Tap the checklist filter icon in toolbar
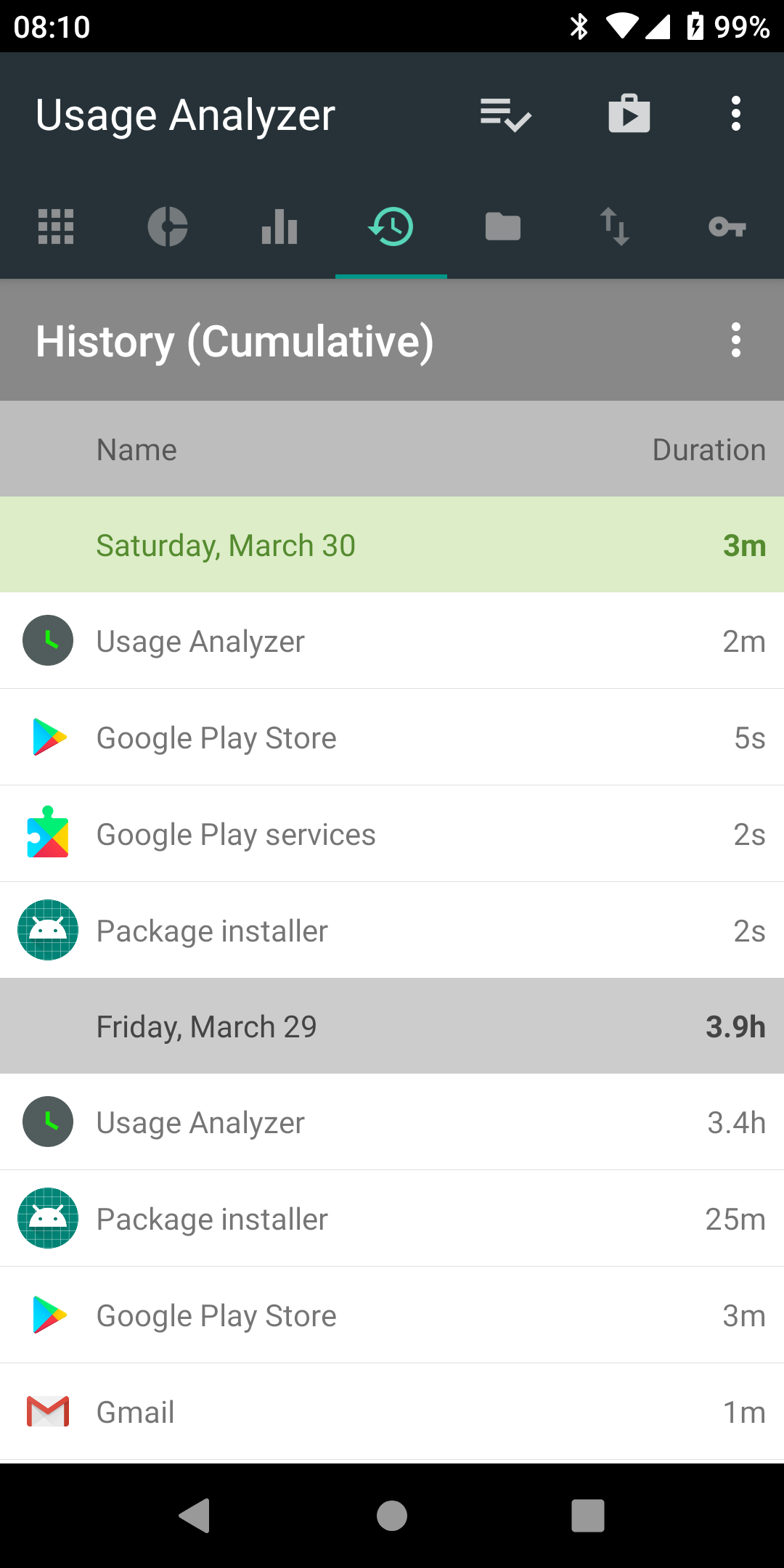Viewport: 784px width, 1568px height. [506, 115]
